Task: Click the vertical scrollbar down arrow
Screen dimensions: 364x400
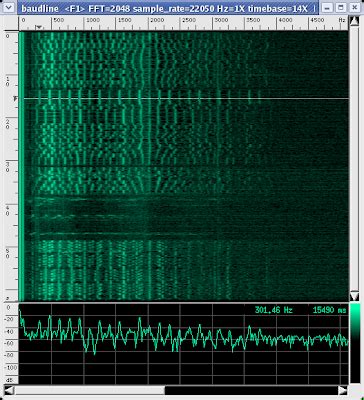Action: pyautogui.click(x=354, y=296)
